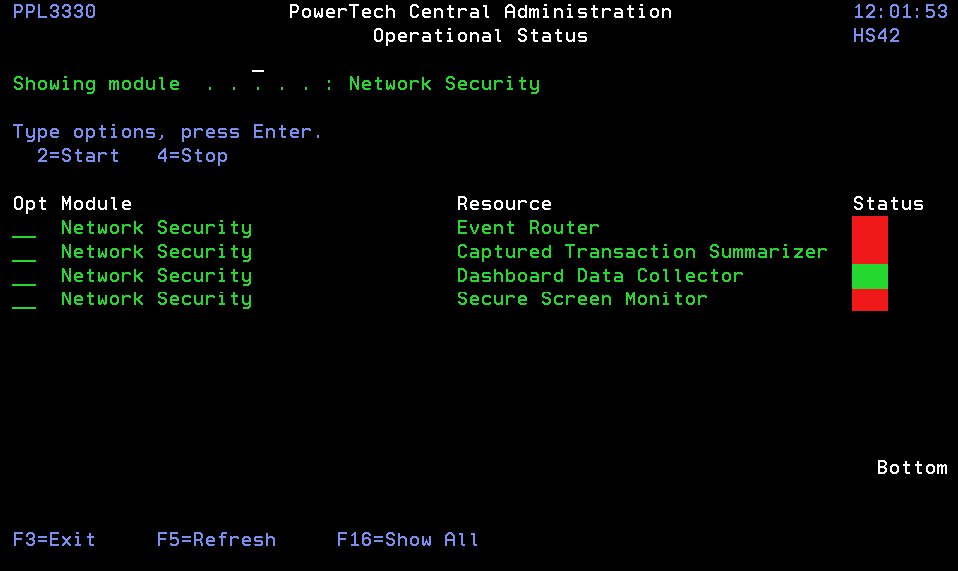Image resolution: width=958 pixels, height=571 pixels.
Task: Click the Captured Transaction Summarizer red status indicator
Action: (x=869, y=252)
